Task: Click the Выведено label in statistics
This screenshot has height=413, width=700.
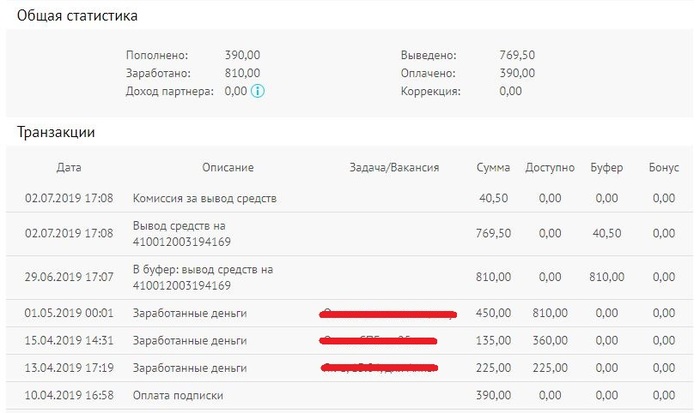Action: click(x=428, y=55)
